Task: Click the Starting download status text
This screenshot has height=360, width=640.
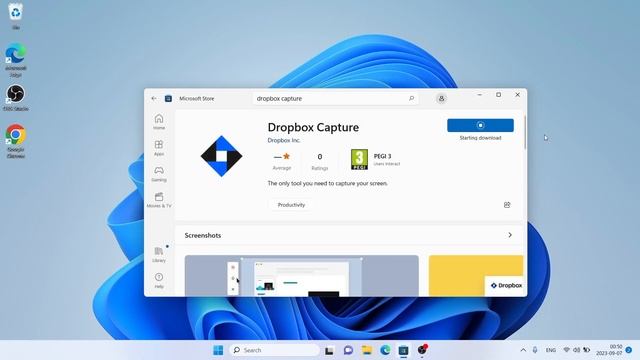Action: pyautogui.click(x=480, y=138)
